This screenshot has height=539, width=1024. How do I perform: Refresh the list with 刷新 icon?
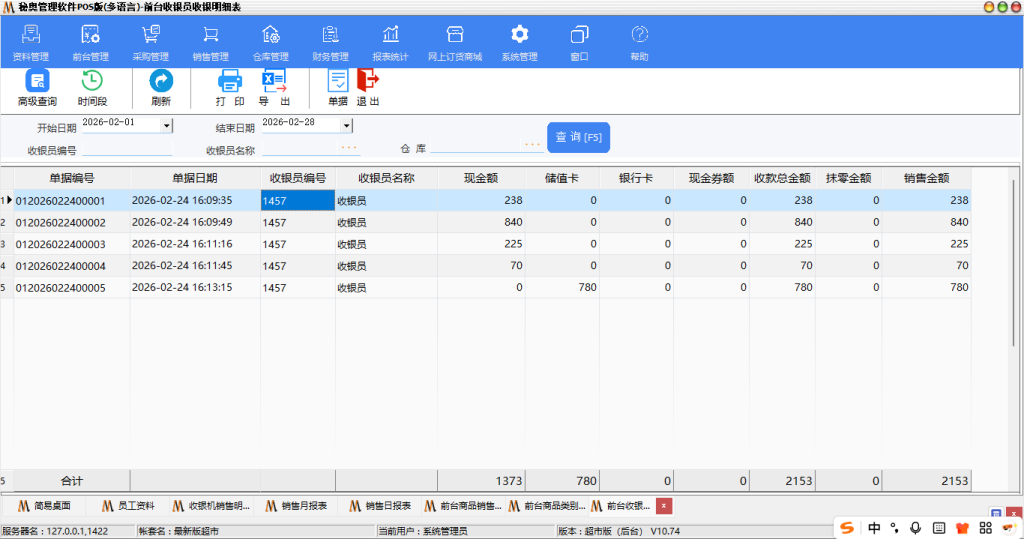(x=161, y=87)
